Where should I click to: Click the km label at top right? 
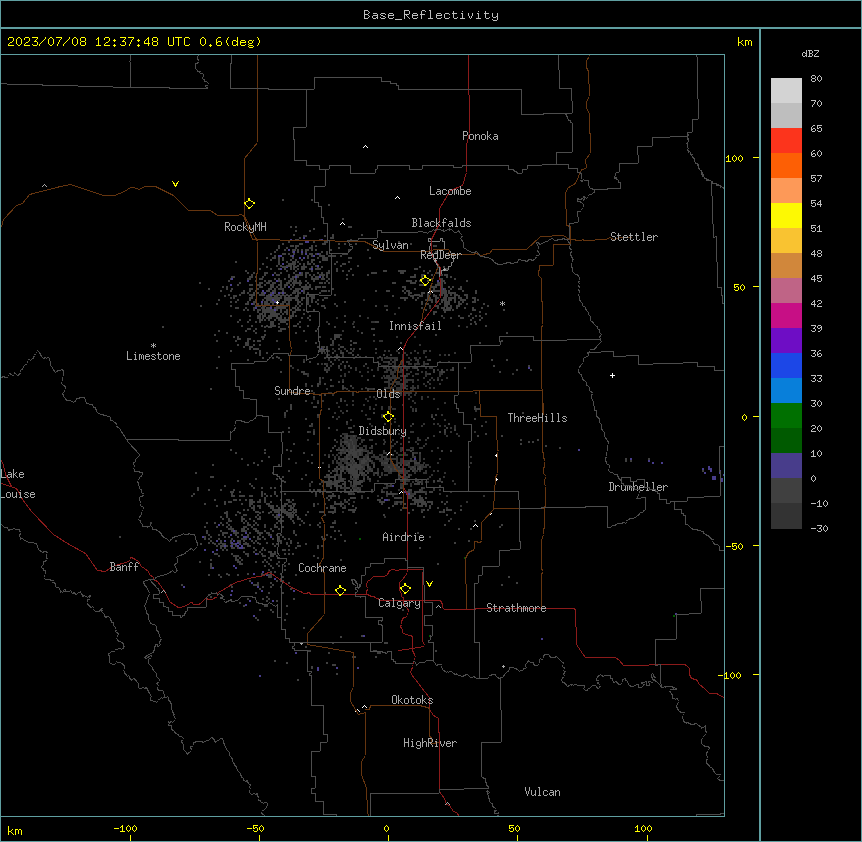pyautogui.click(x=744, y=42)
